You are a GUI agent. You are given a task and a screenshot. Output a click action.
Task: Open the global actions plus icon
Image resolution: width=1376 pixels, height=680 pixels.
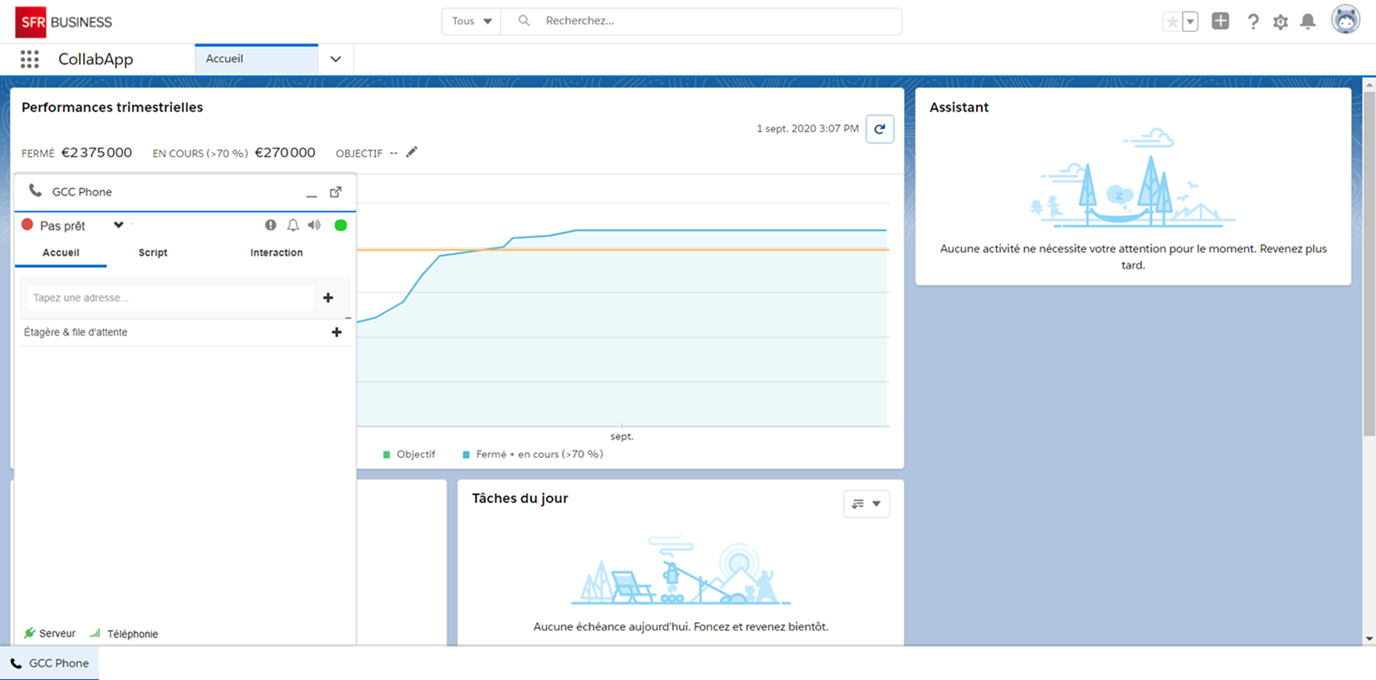pos(1220,21)
